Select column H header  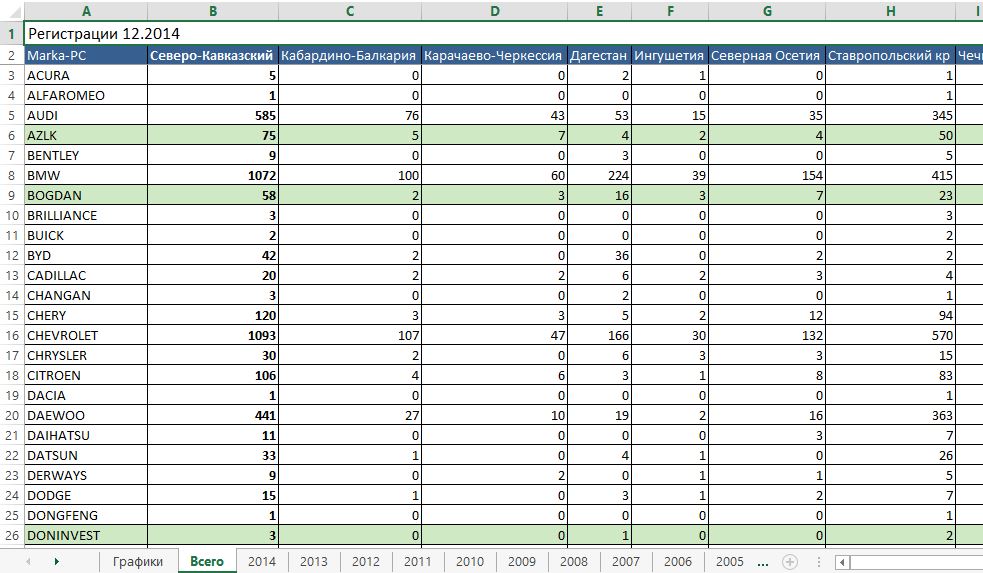coord(890,11)
